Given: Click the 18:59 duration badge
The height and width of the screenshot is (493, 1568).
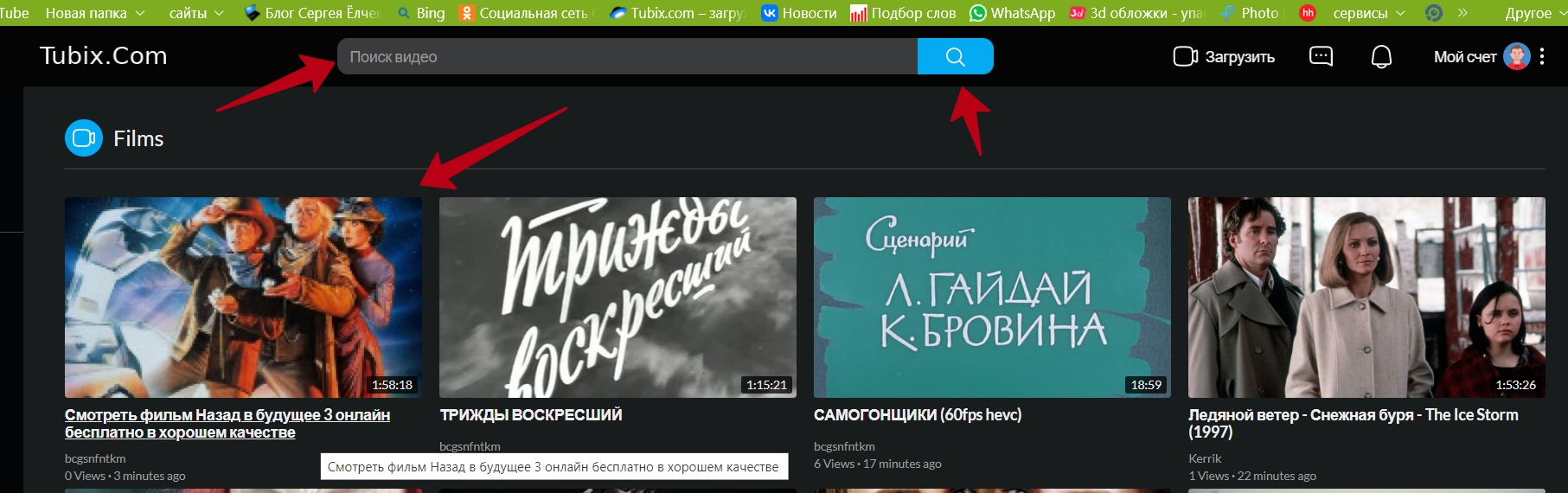Looking at the screenshot, I should click(x=1146, y=385).
